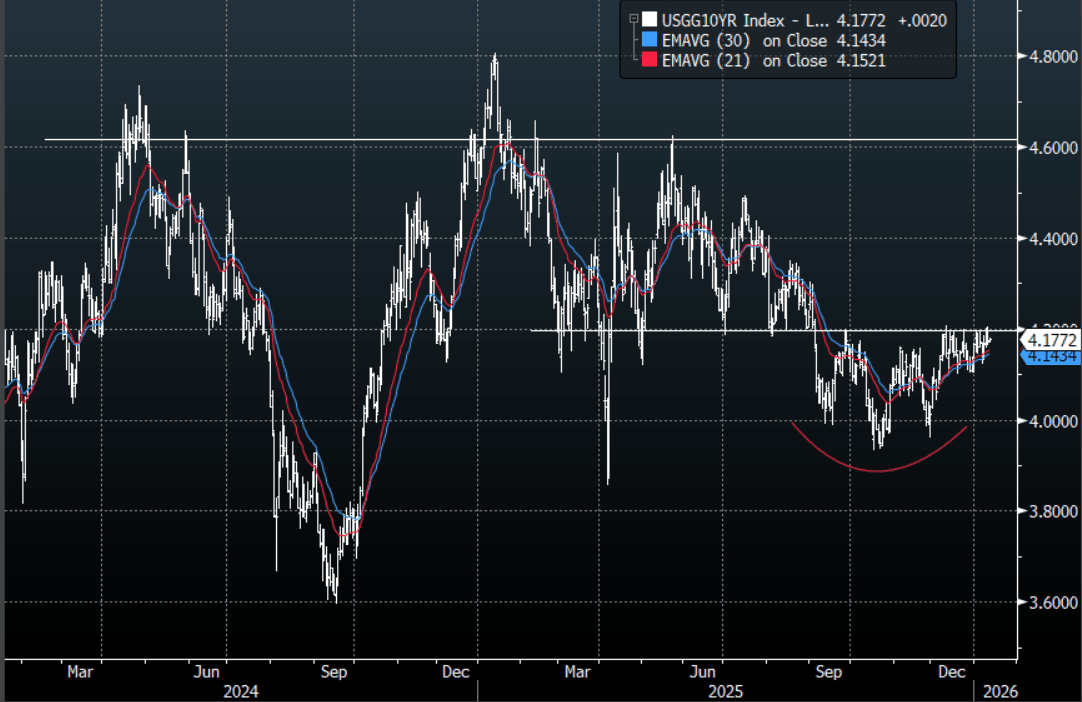Image resolution: width=1082 pixels, height=702 pixels.
Task: Click the 3.6000 y-axis label
Action: pyautogui.click(x=1048, y=602)
